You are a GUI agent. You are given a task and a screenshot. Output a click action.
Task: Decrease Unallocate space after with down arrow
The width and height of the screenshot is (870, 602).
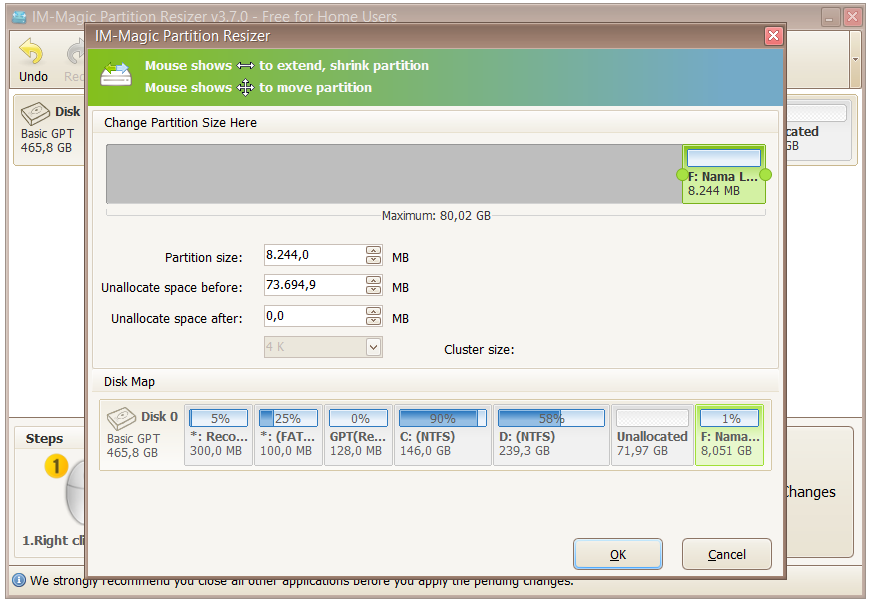(x=373, y=321)
